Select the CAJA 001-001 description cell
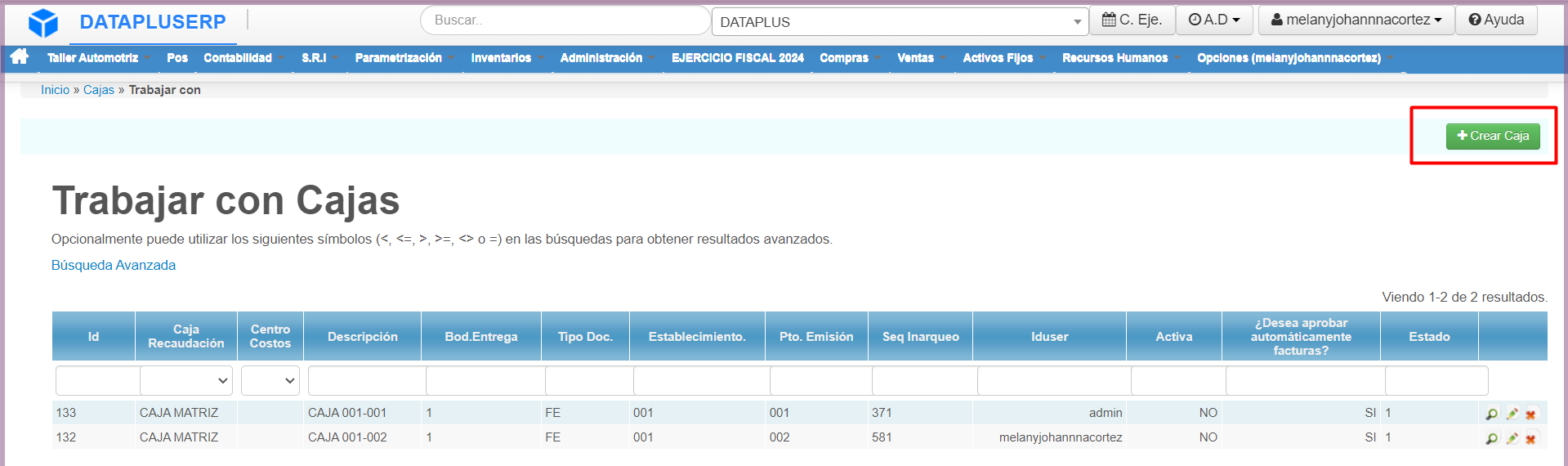1568x466 pixels. point(362,413)
